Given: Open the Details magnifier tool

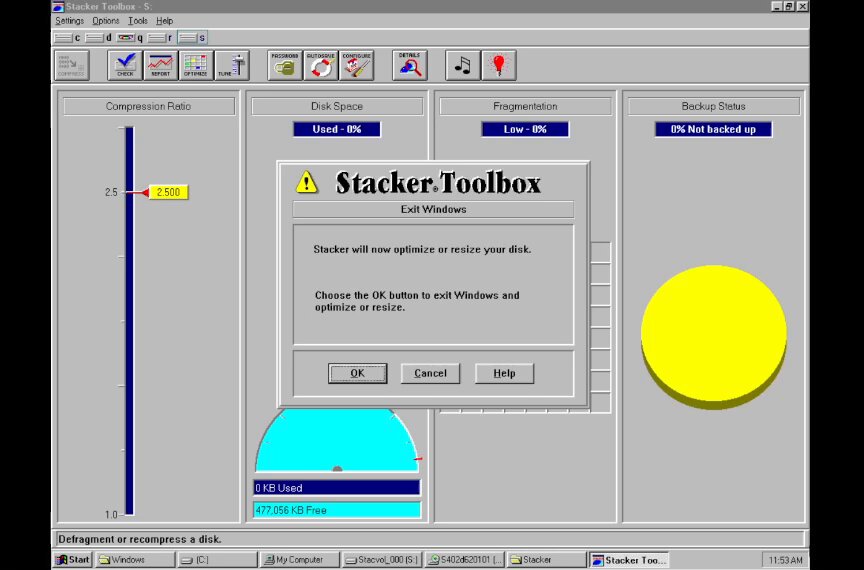Looking at the screenshot, I should [409, 66].
